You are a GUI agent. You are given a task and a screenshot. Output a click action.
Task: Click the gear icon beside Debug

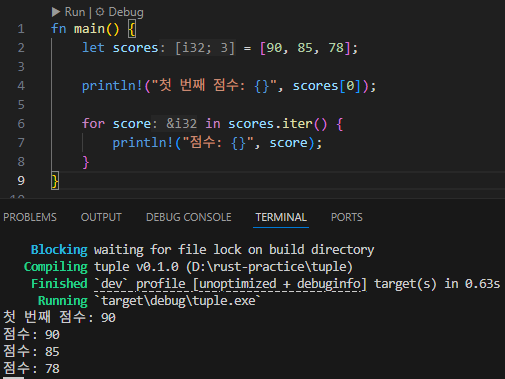click(100, 12)
